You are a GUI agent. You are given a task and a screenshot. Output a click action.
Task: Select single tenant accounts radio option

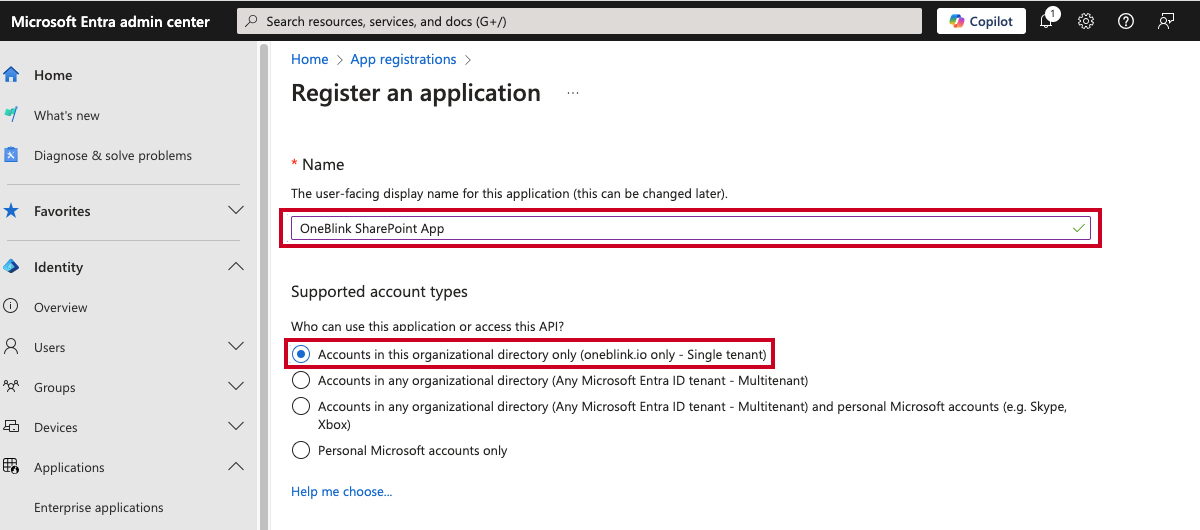(x=301, y=354)
